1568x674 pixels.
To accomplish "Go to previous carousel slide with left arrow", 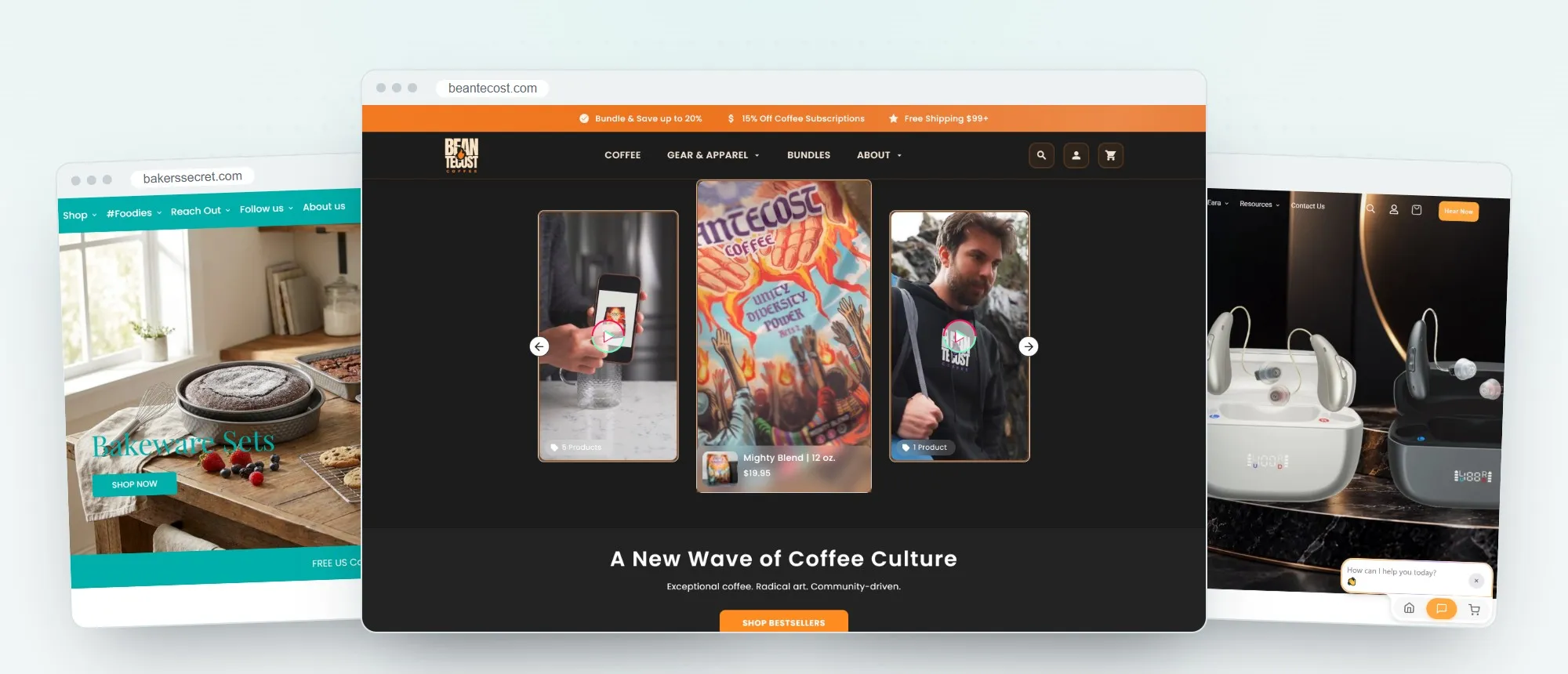I will pyautogui.click(x=539, y=346).
